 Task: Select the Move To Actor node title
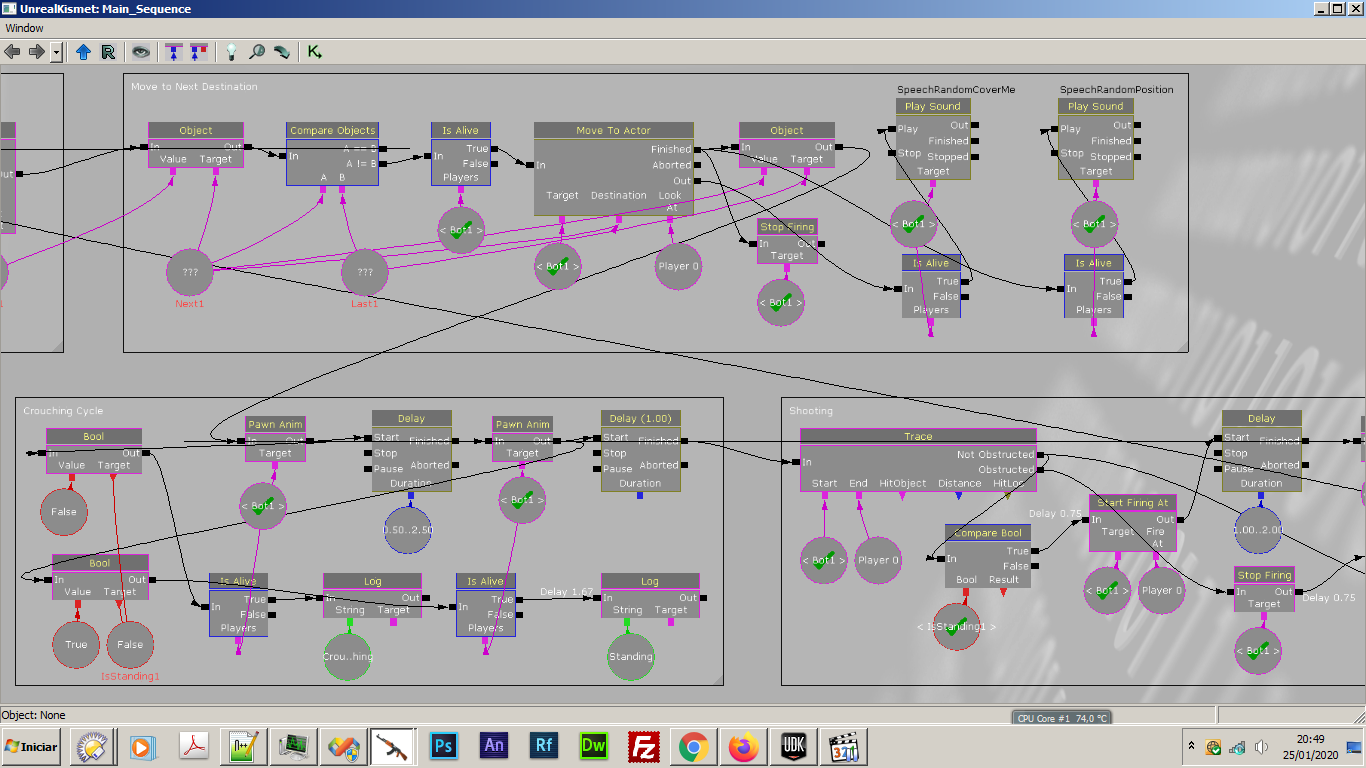point(613,131)
